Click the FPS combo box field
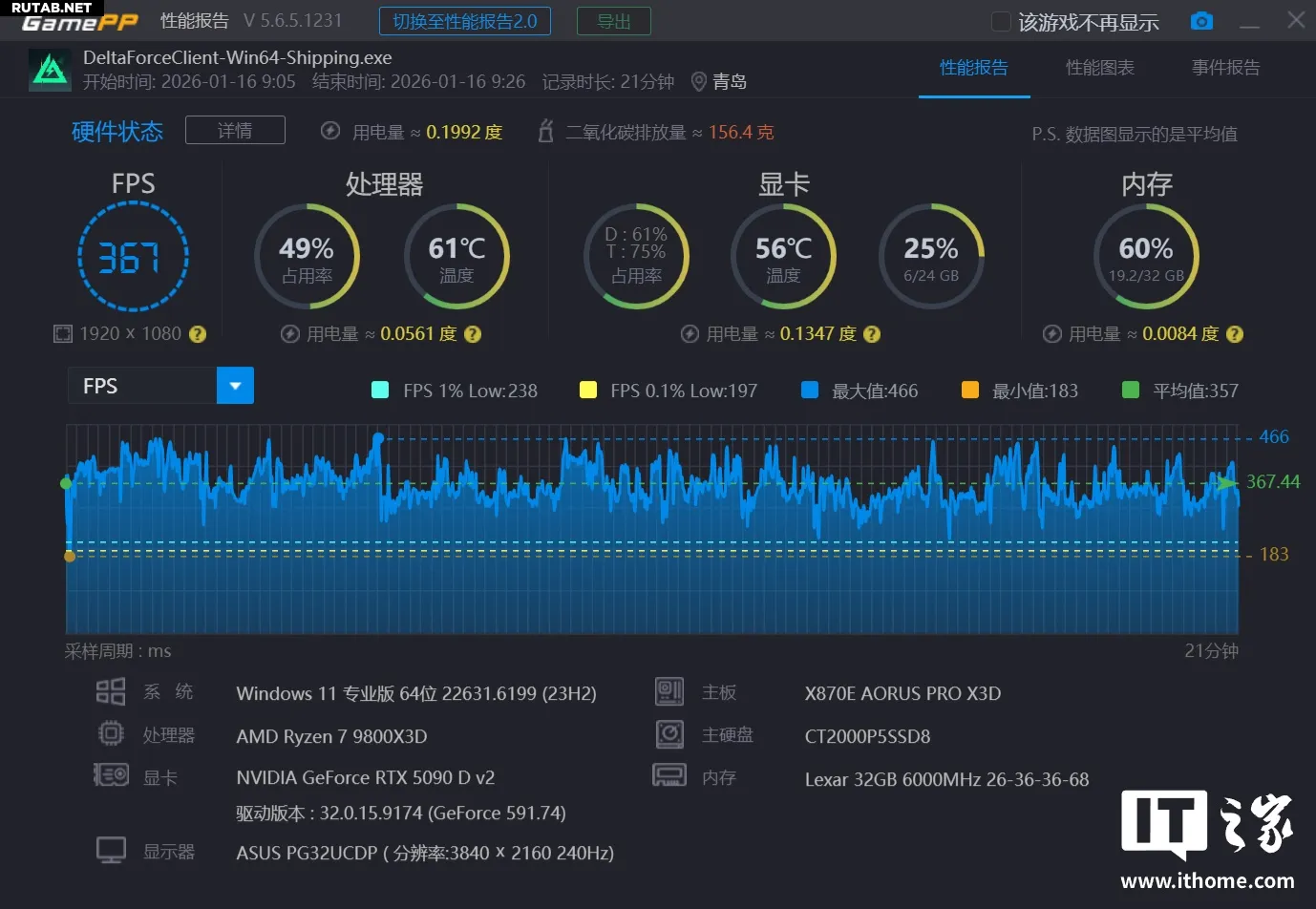1316x909 pixels. (x=143, y=386)
